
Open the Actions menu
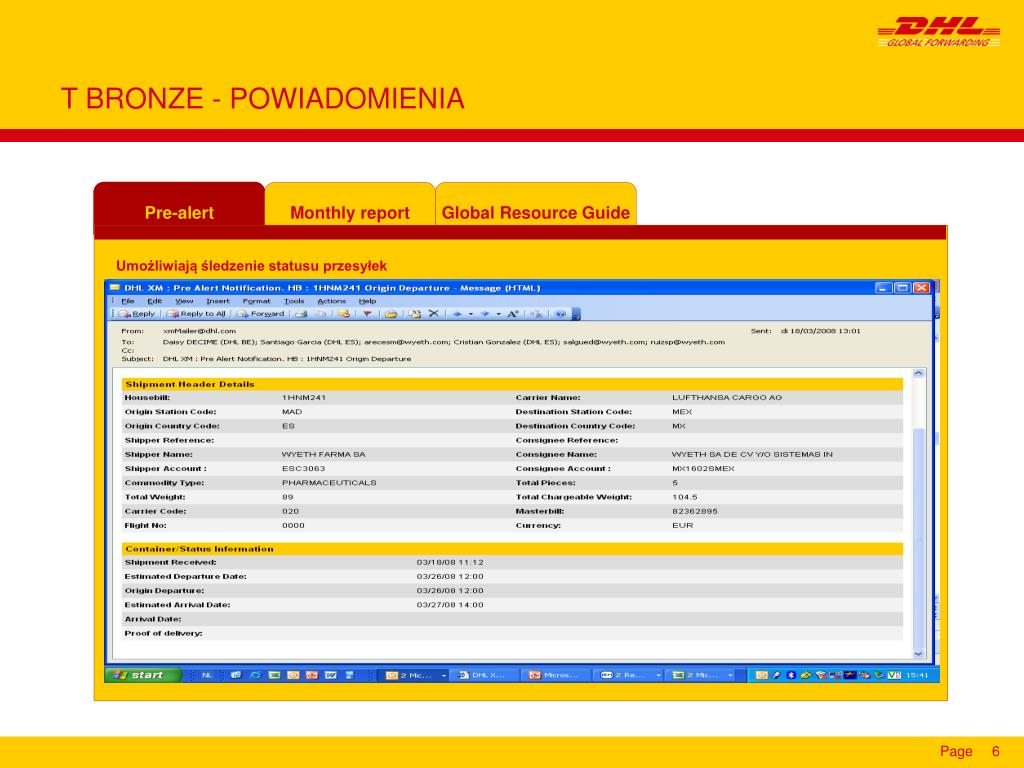tap(332, 301)
